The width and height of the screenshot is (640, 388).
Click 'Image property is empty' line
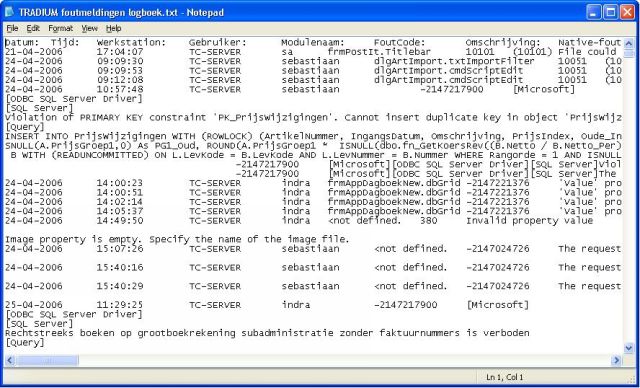(x=177, y=239)
